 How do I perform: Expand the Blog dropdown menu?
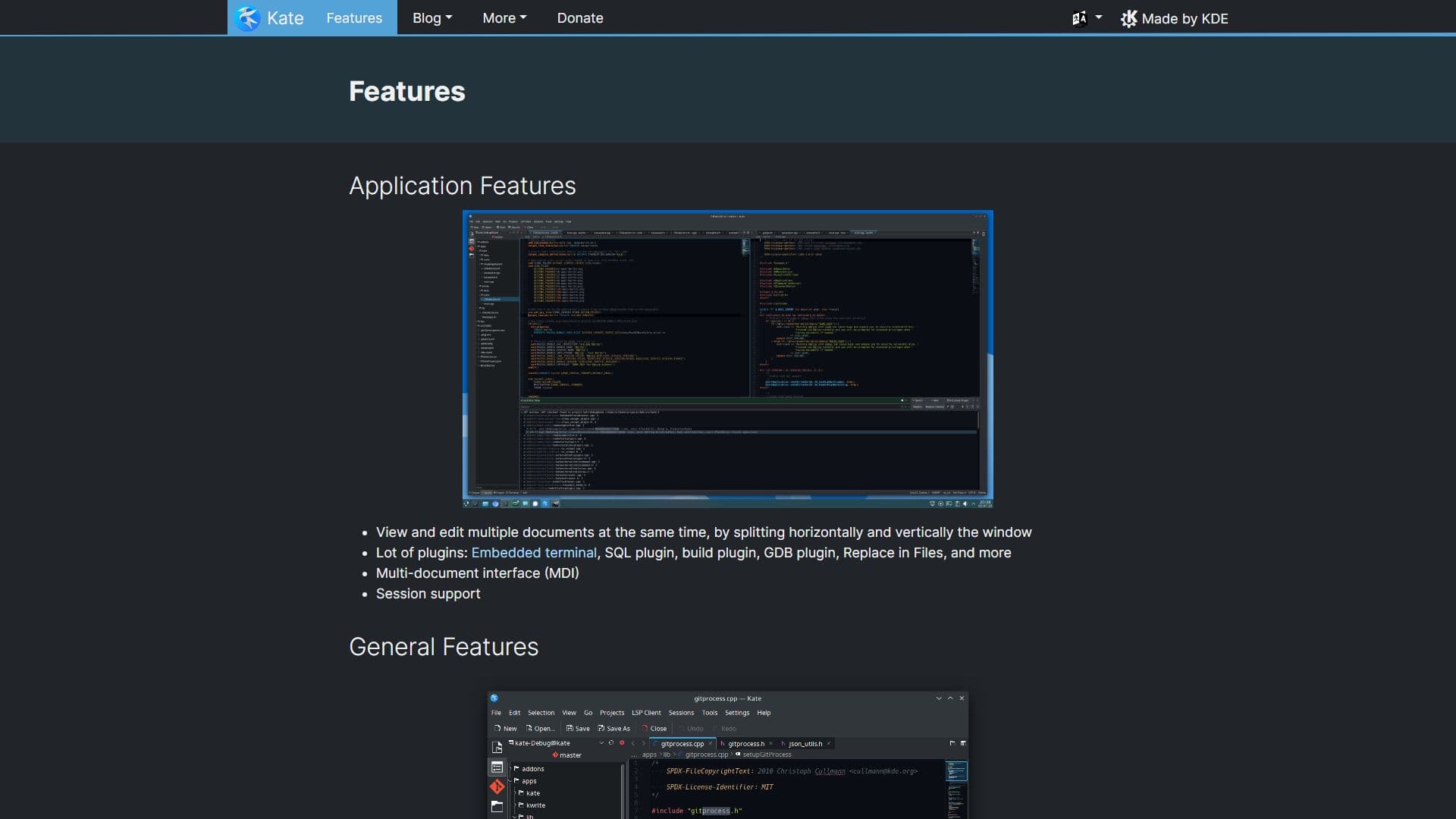click(x=432, y=17)
